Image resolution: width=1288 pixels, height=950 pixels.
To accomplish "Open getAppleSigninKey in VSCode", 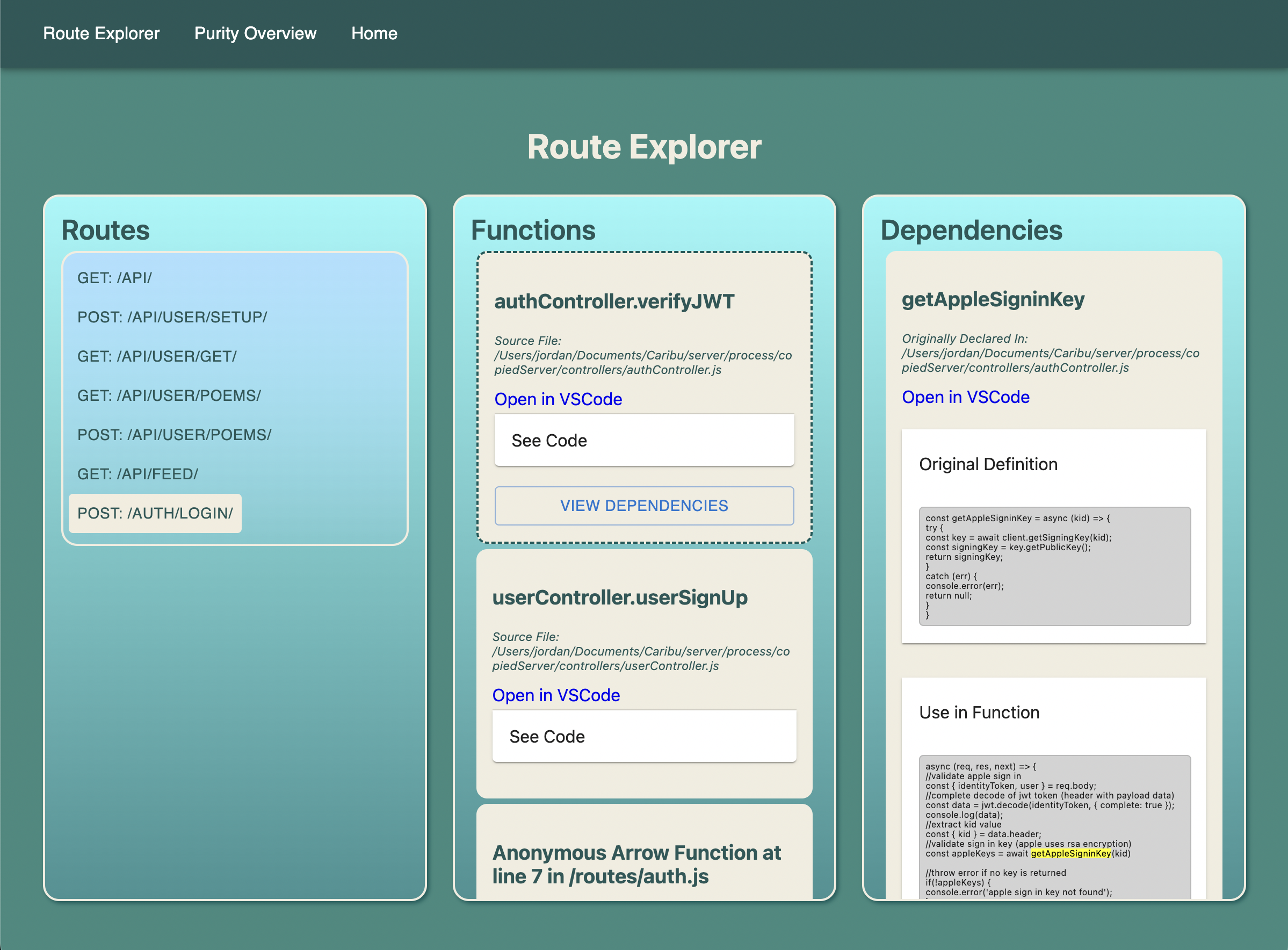I will coord(967,397).
